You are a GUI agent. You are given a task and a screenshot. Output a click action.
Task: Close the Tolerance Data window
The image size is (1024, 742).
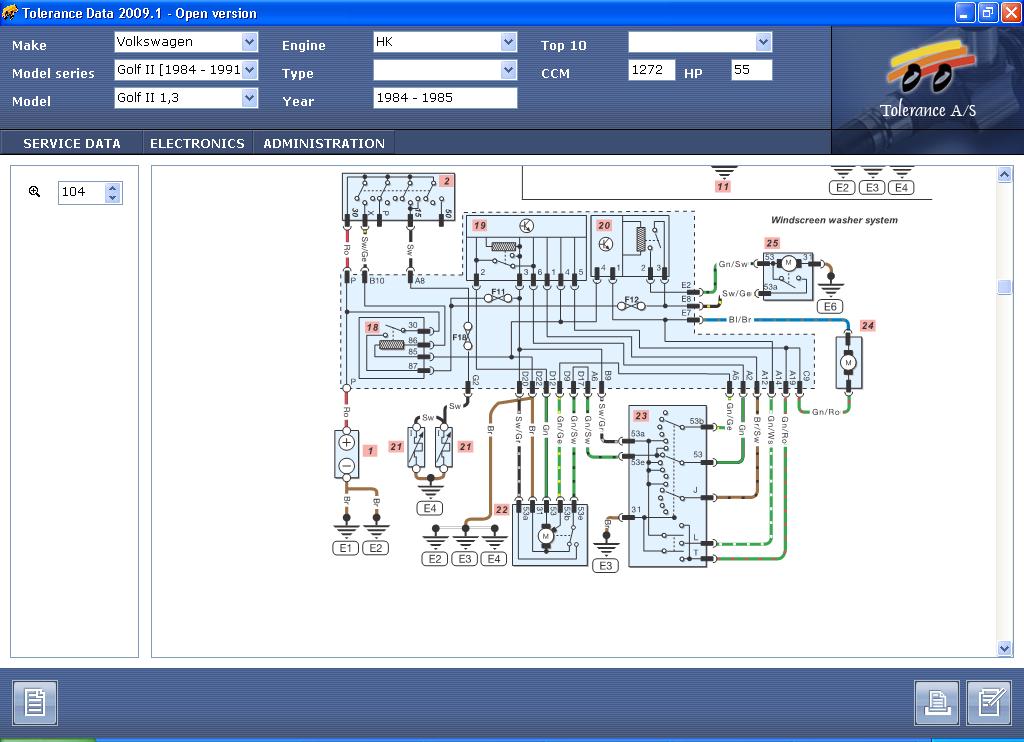(x=1011, y=12)
